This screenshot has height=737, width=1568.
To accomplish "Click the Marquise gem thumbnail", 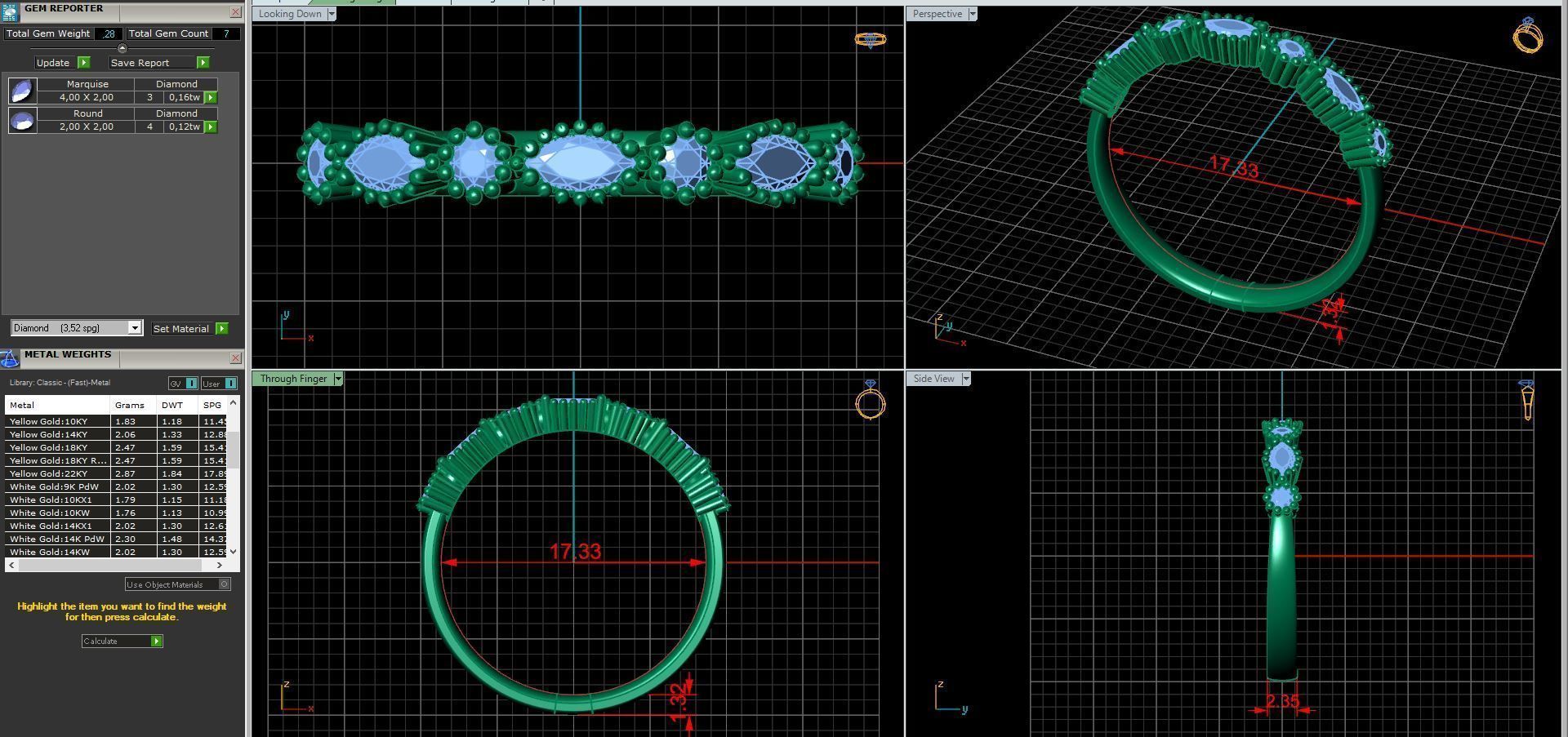I will coord(22,91).
